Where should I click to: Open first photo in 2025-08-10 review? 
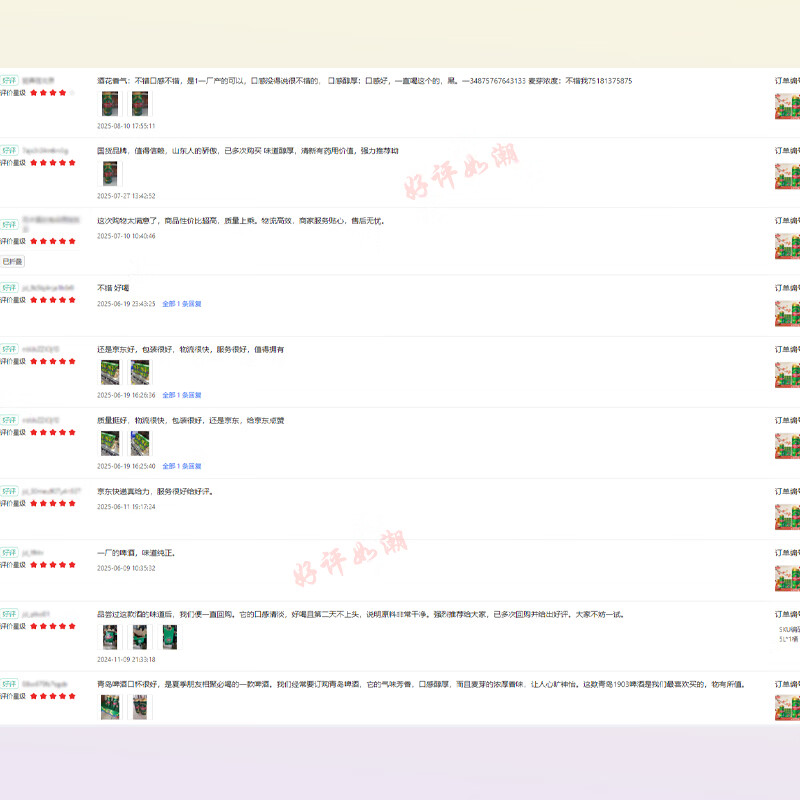coord(109,104)
